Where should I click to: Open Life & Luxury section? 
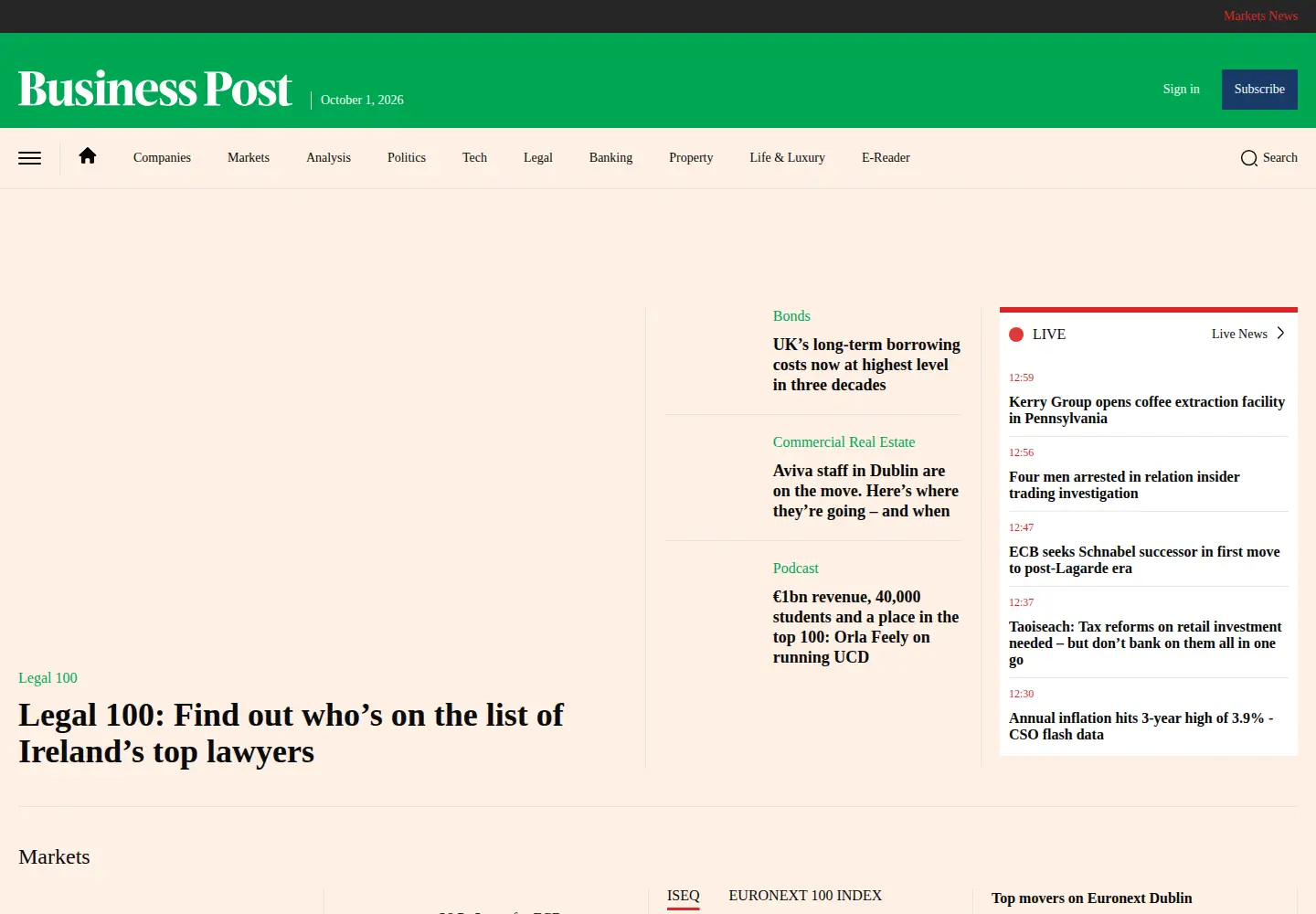coord(787,158)
